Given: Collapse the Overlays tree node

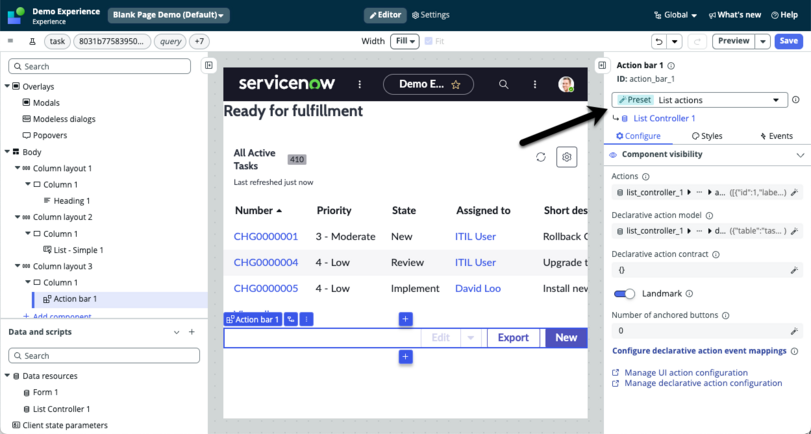Looking at the screenshot, I should 7,86.
